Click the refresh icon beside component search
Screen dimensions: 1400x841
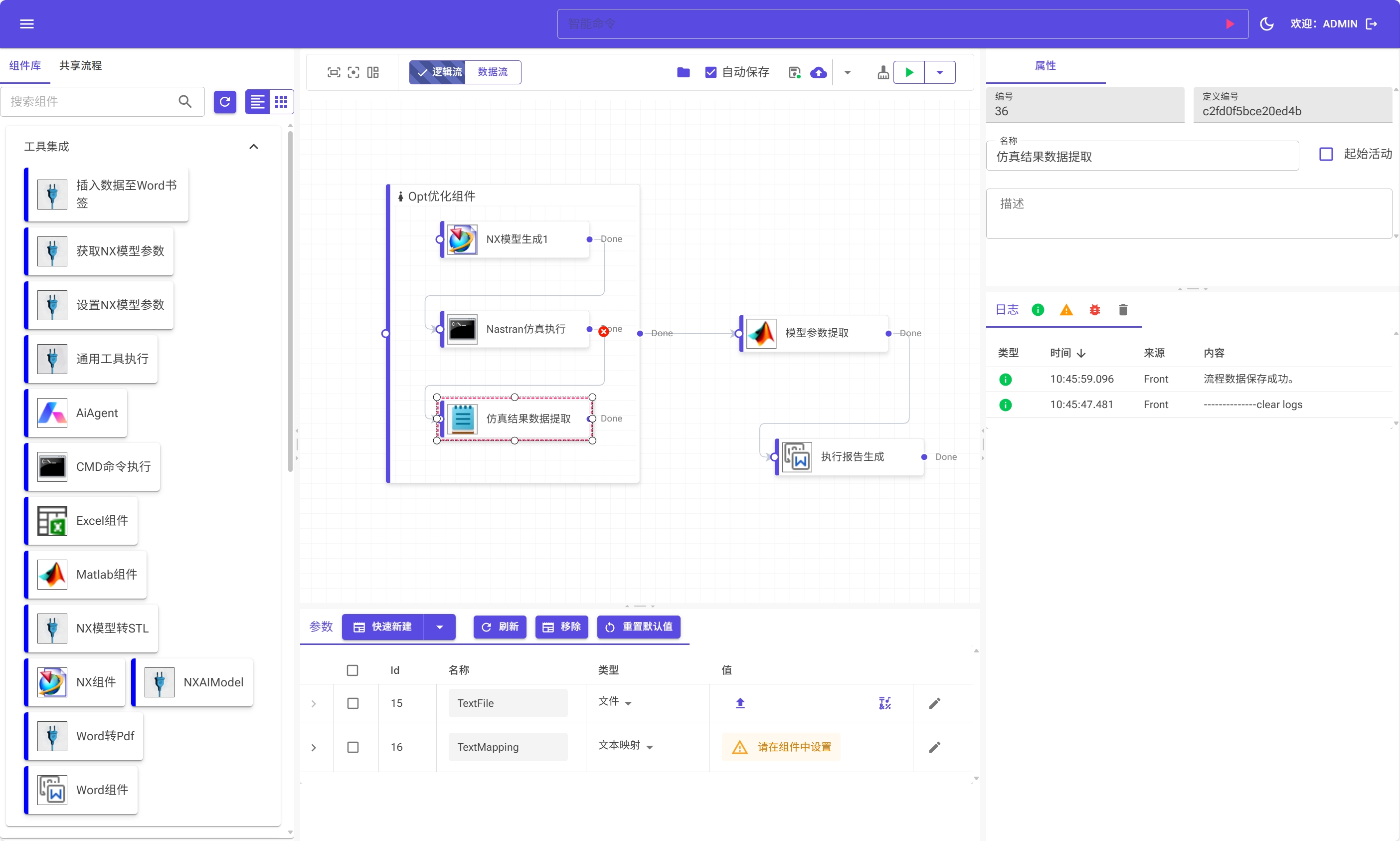225,101
